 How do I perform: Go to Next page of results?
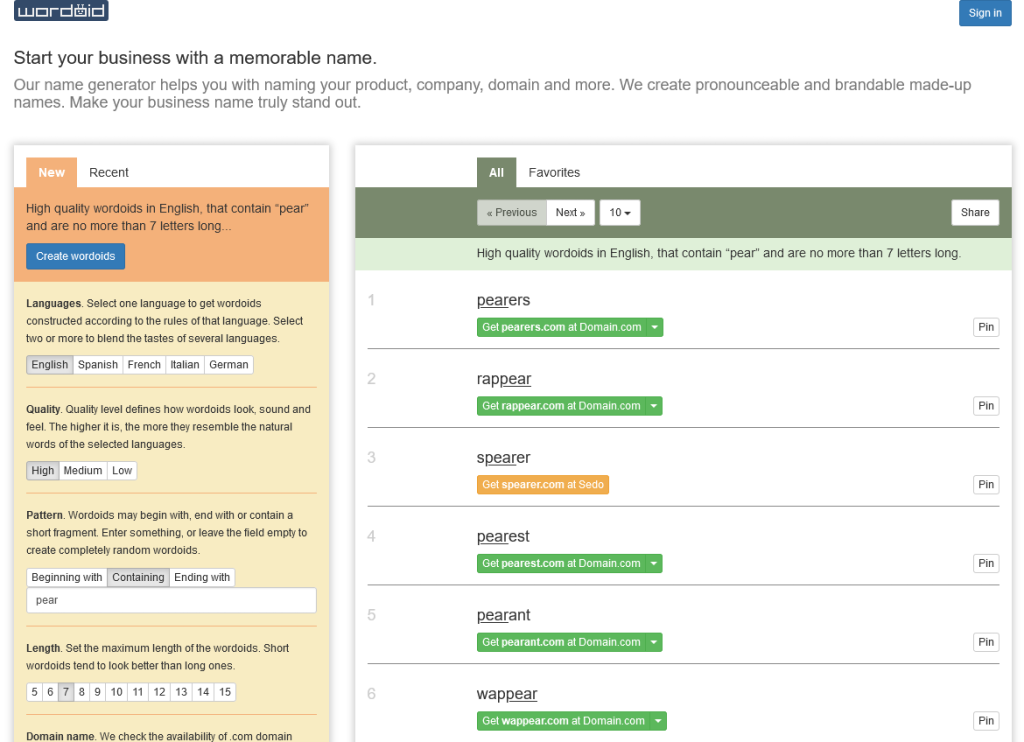coord(571,213)
